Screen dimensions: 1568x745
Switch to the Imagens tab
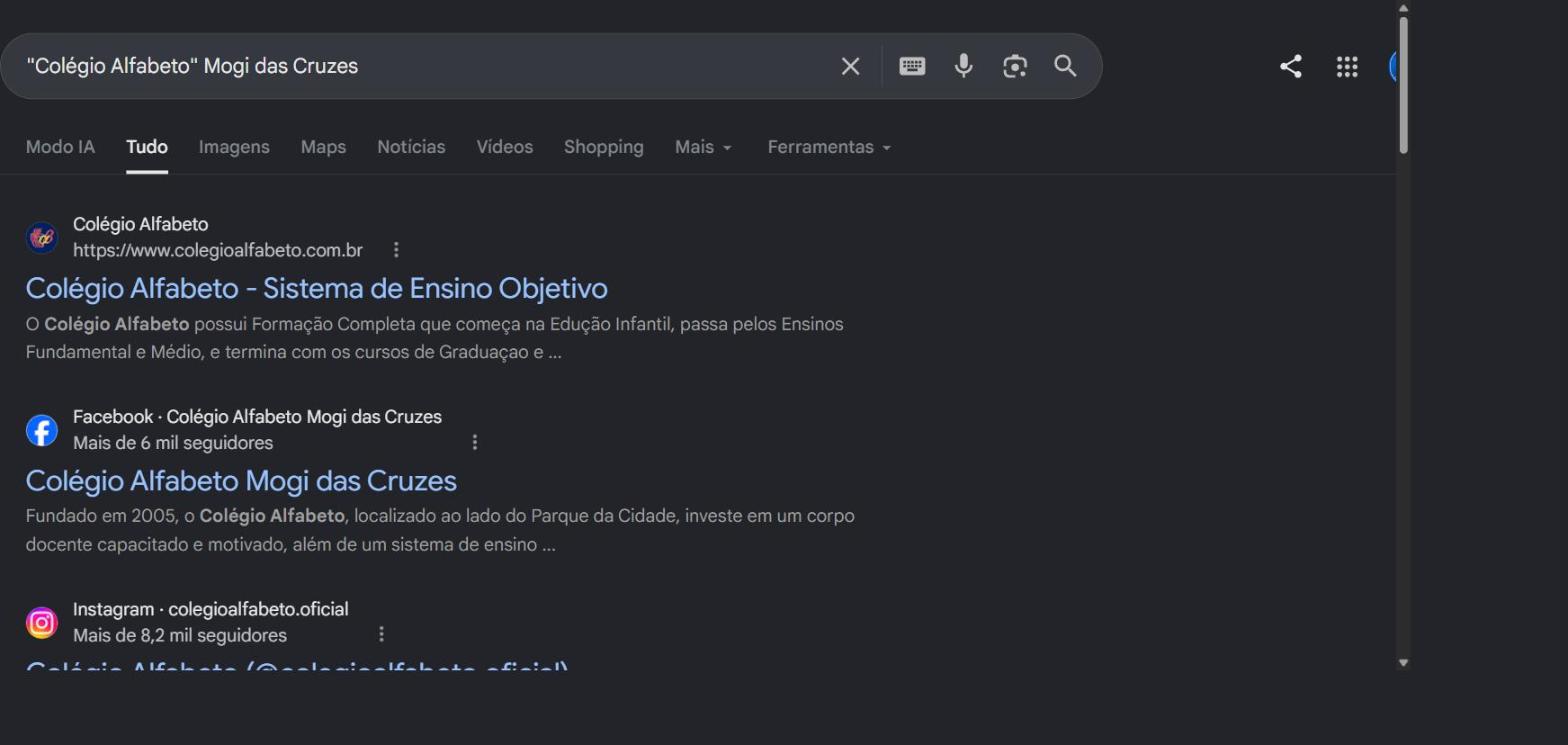[234, 147]
